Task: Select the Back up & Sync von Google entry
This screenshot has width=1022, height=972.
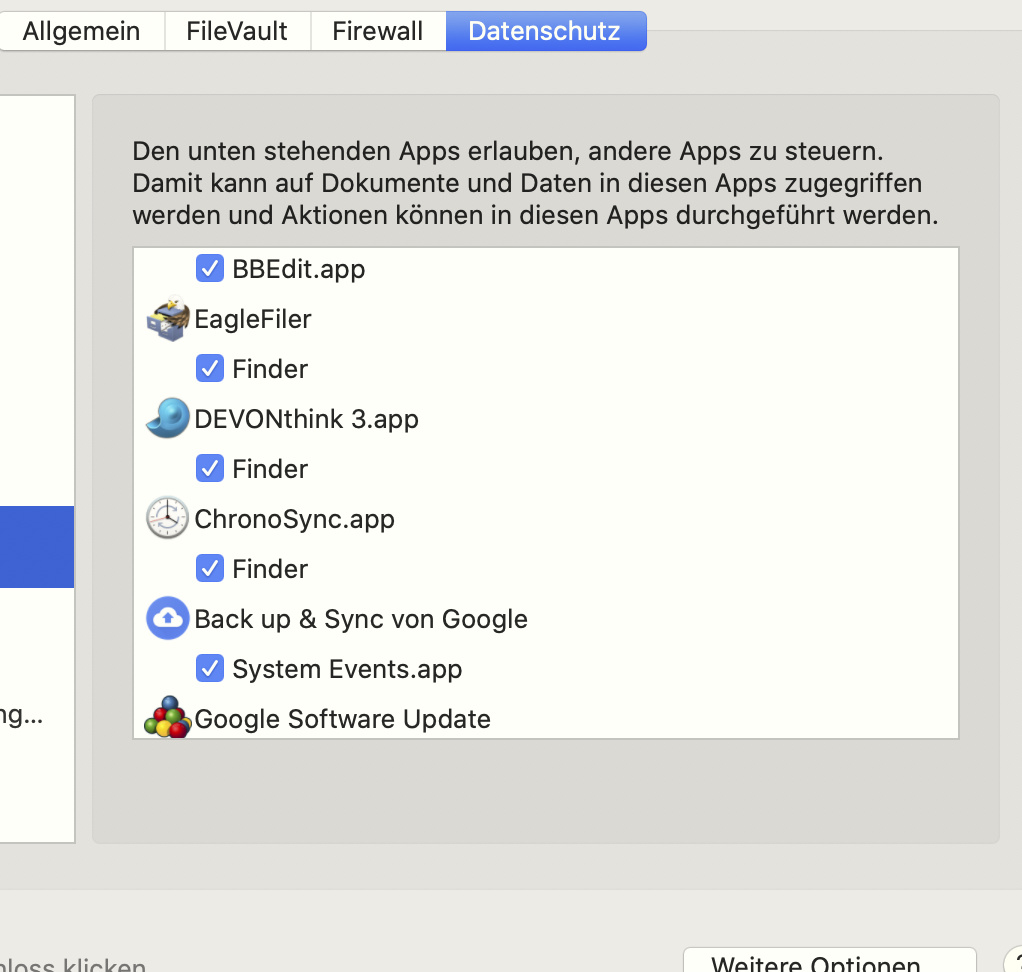Action: point(361,618)
